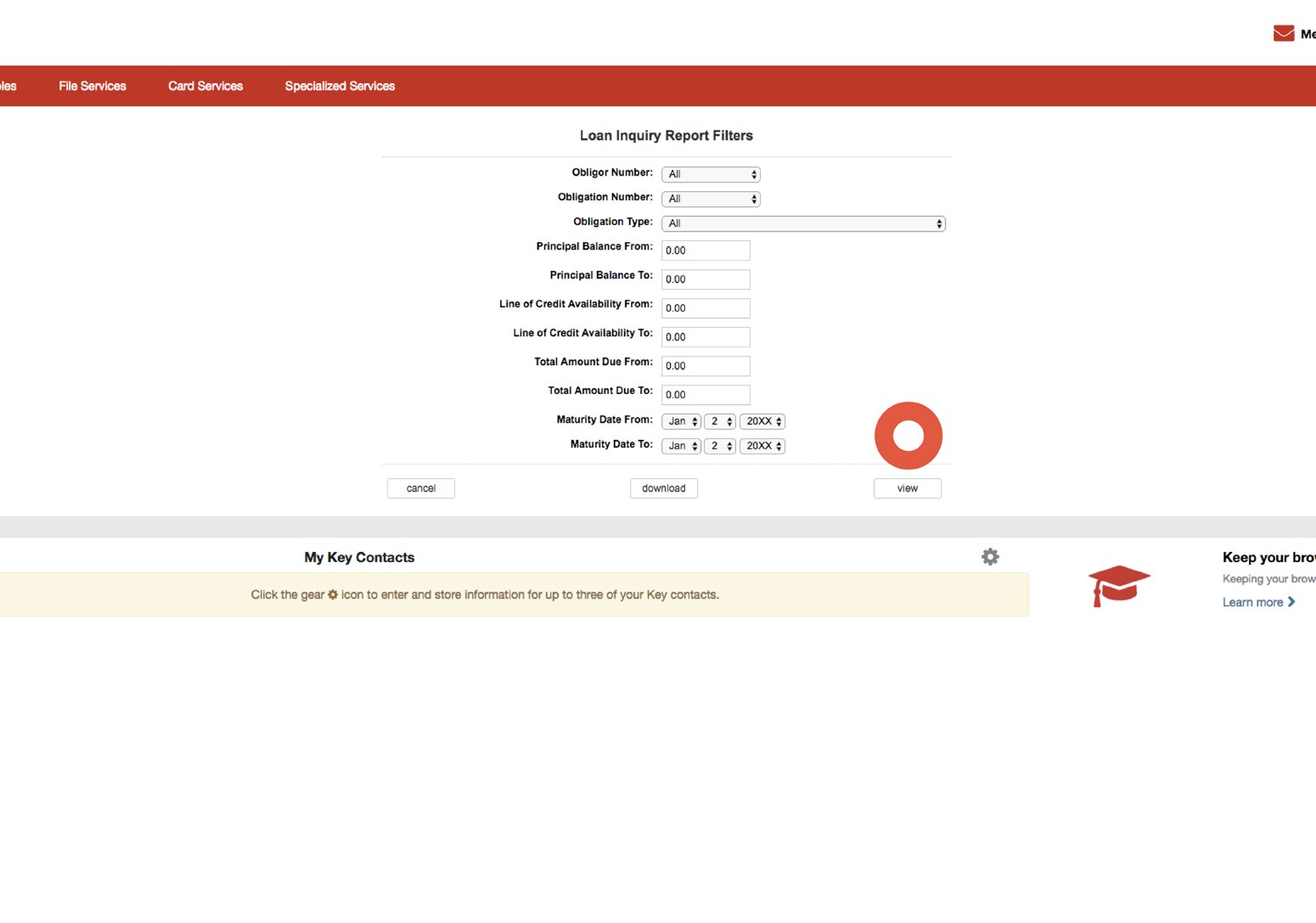
Task: Click the stepper arrows on Maturity Date To year
Action: 778,446
